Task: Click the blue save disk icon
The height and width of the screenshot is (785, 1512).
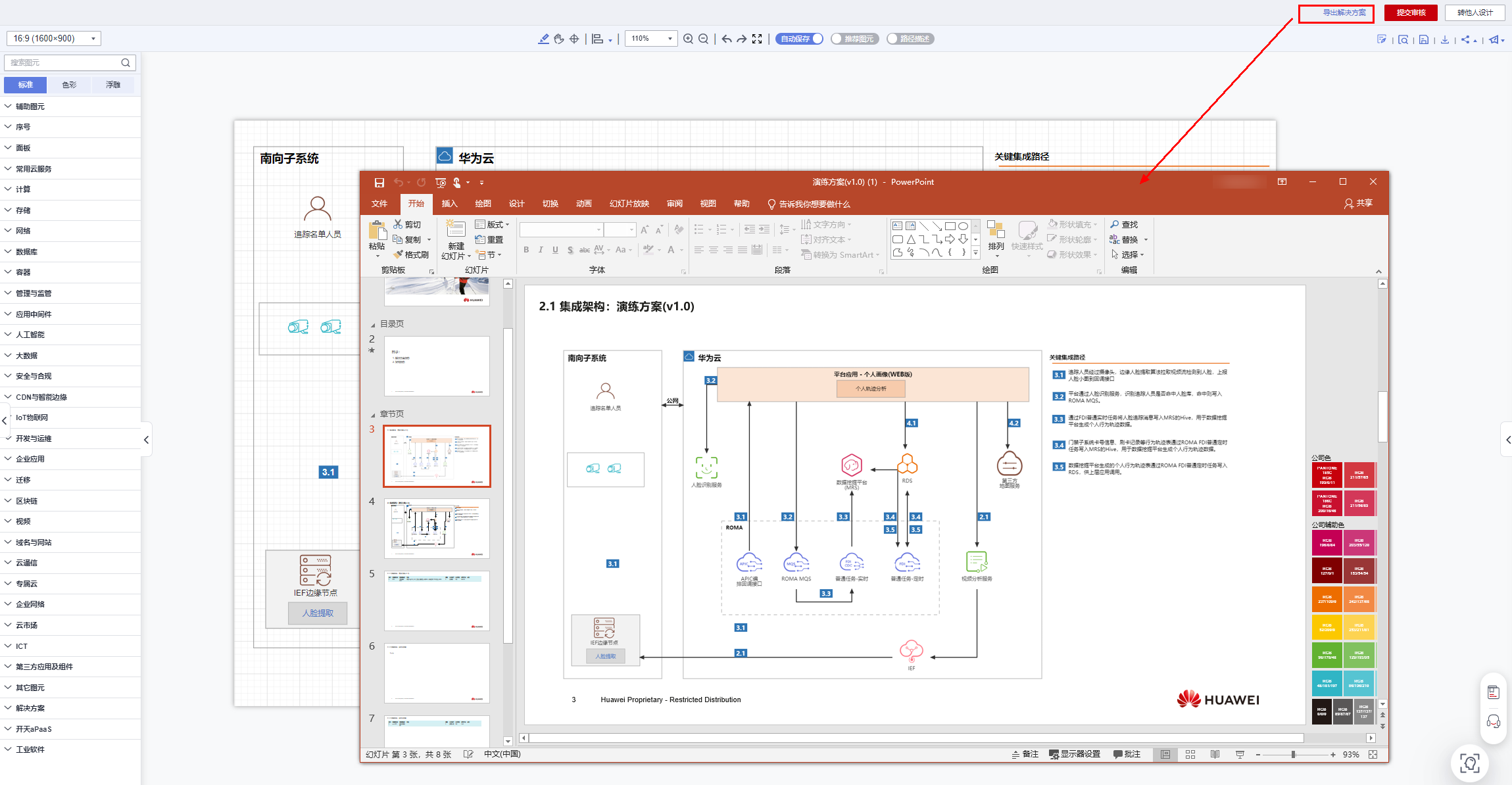Action: [1423, 39]
